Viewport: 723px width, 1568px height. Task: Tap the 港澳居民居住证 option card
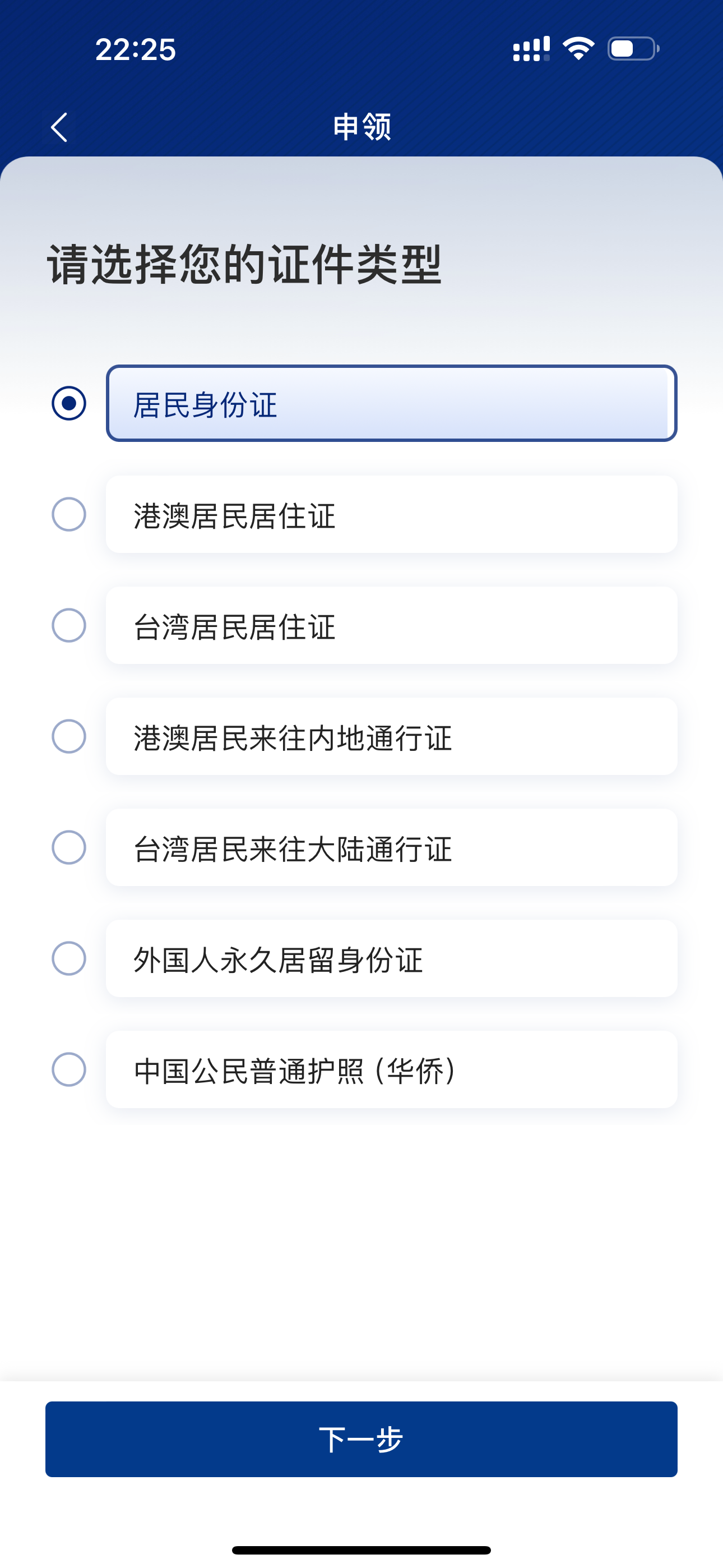(x=391, y=514)
